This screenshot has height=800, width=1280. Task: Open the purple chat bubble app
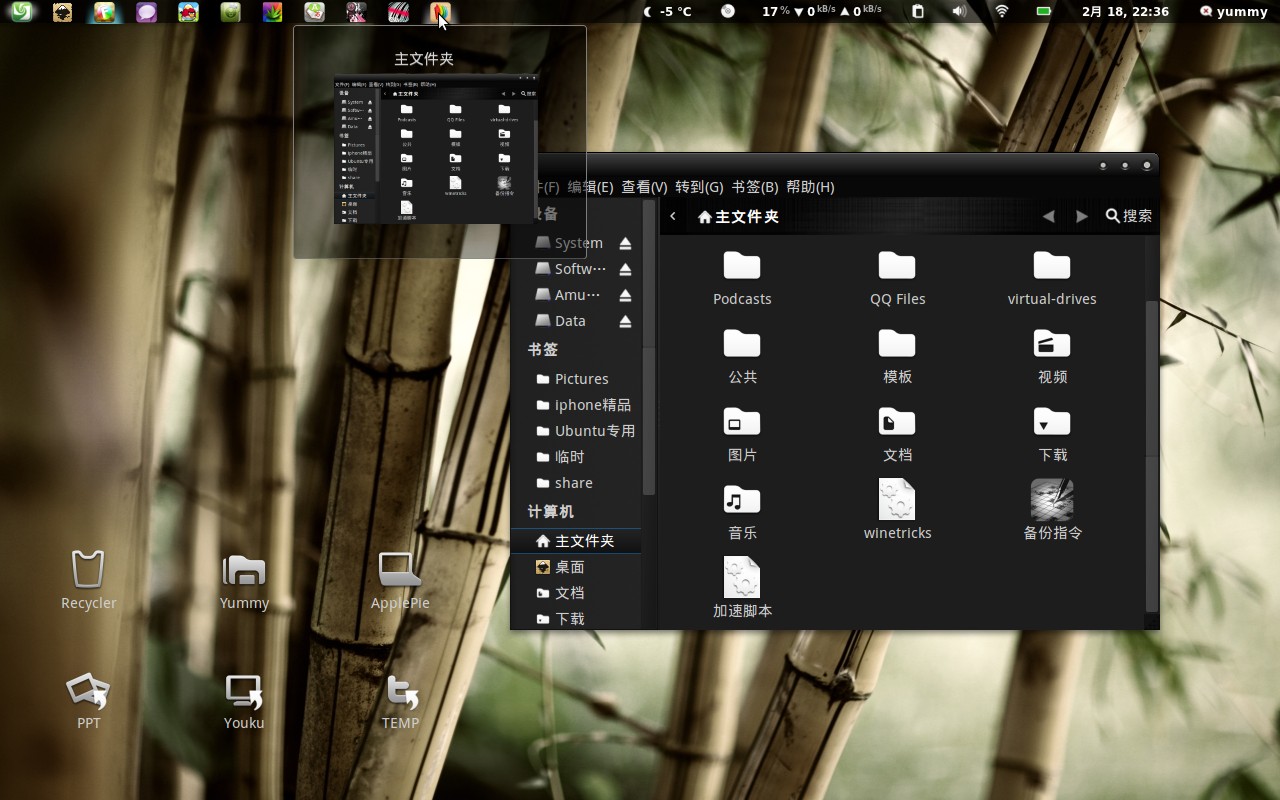(147, 12)
